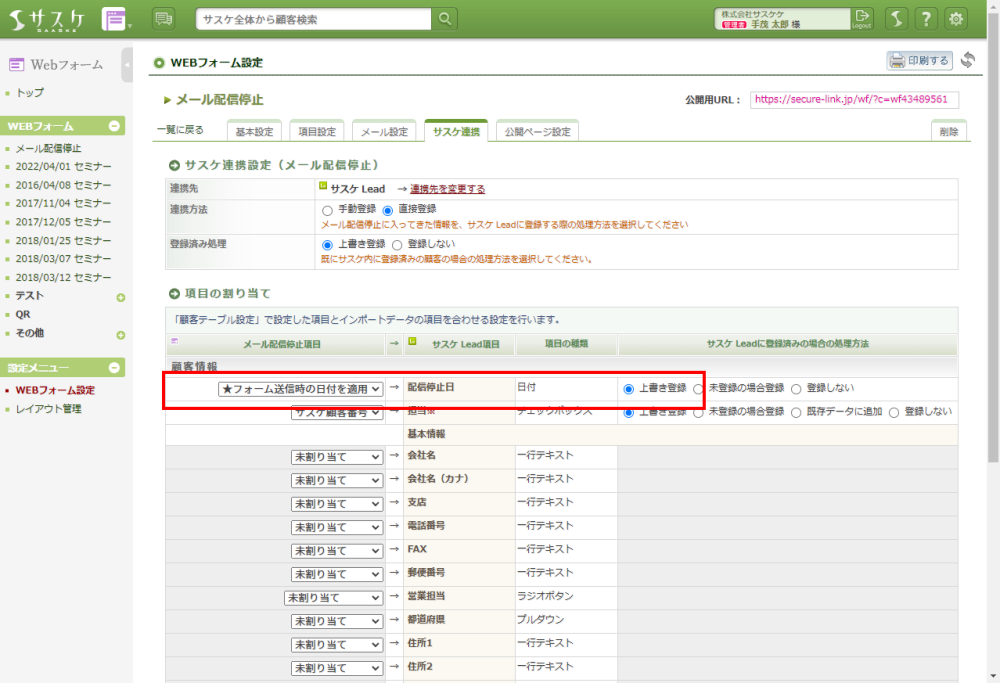This screenshot has width=1000, height=683.
Task: Switch to the 項目設定 tab
Action: point(317,132)
